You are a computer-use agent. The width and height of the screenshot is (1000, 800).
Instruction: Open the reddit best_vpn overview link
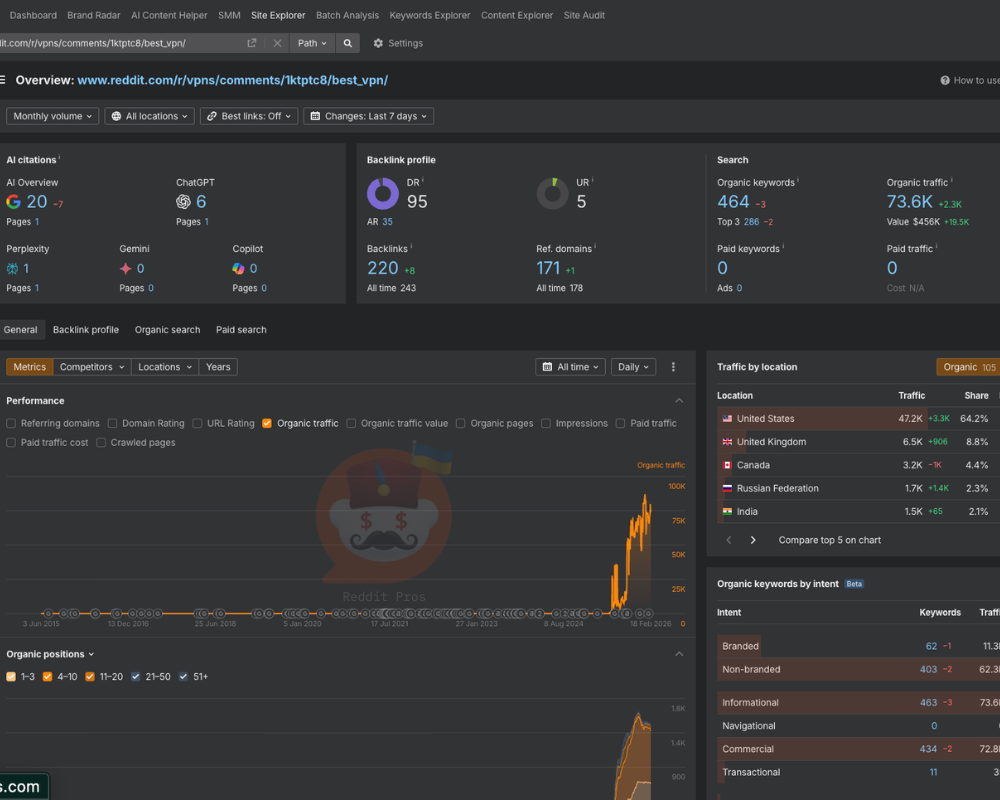point(233,80)
